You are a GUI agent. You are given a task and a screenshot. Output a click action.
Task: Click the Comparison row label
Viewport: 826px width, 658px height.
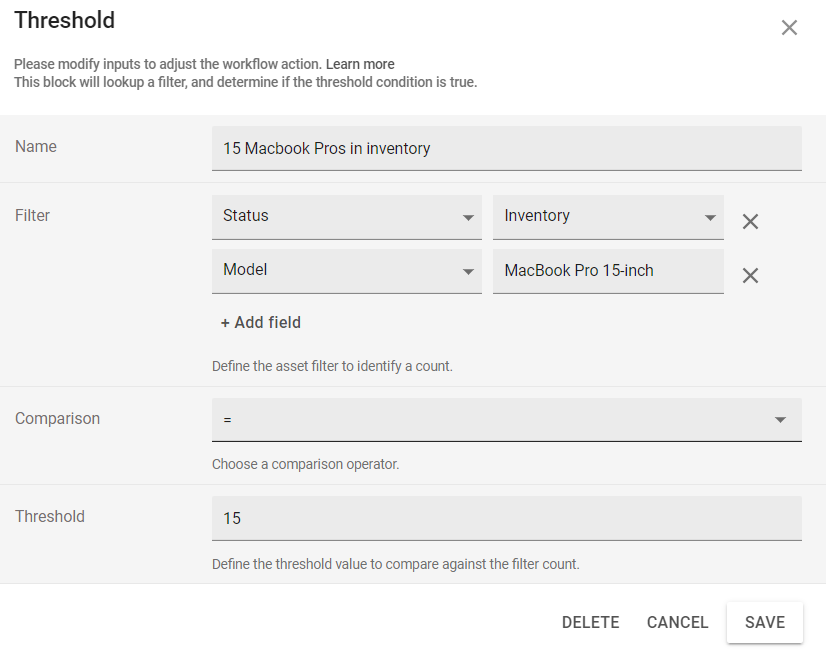pos(57,419)
